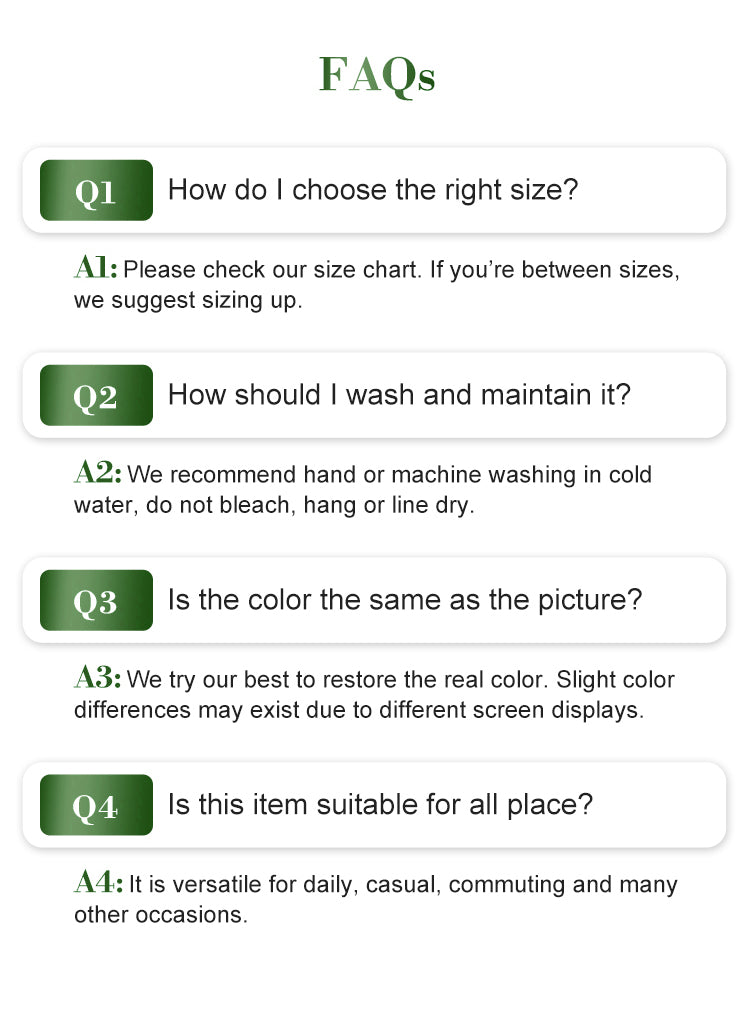The image size is (750, 1015).
Task: Click the green Q4 badge
Action: pos(96,805)
